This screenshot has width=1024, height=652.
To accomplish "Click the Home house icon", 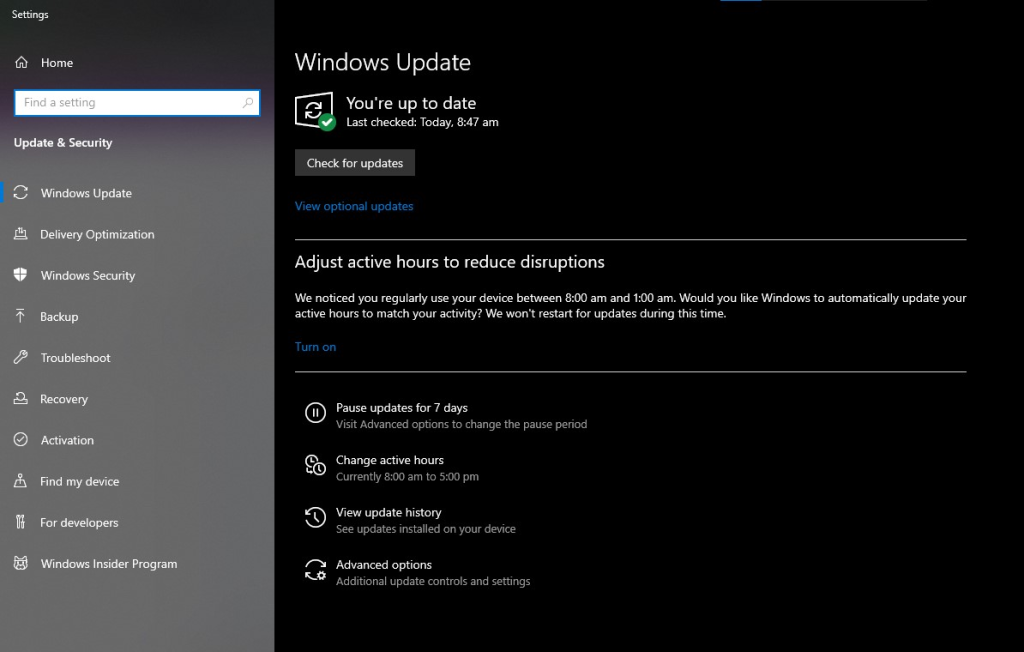I will [22, 62].
